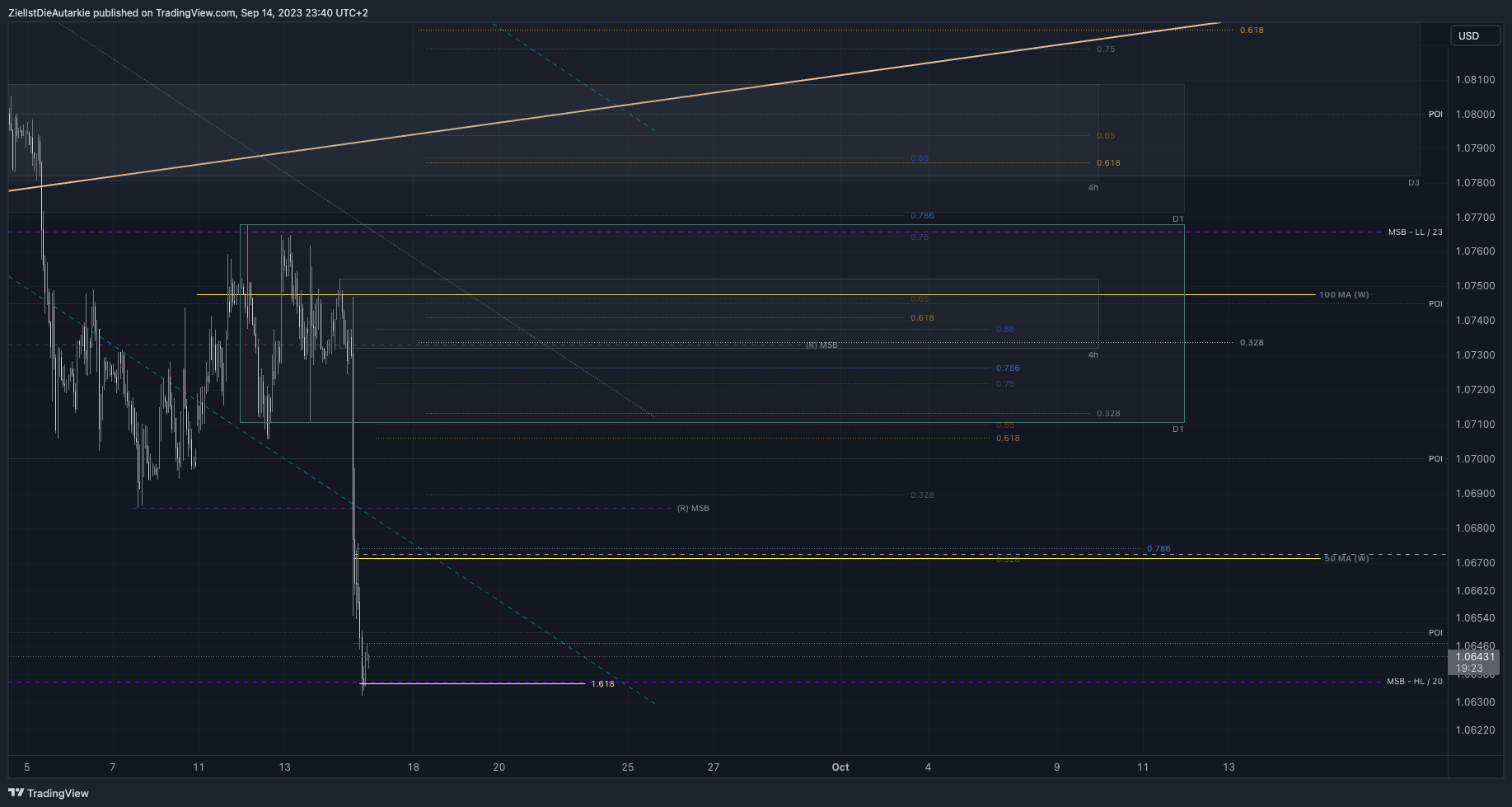This screenshot has width=1512, height=807.
Task: Click date 18 on the time axis
Action: click(414, 767)
